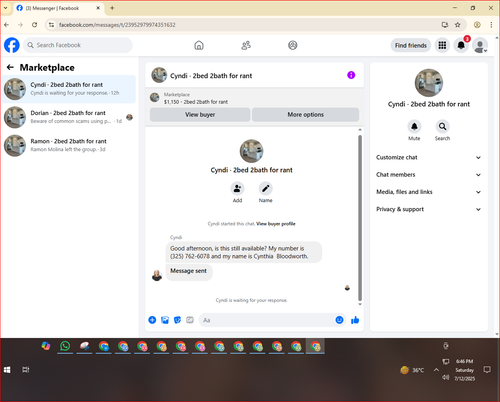This screenshot has height=402, width=500.
Task: Click the Aa message input field
Action: point(267,320)
